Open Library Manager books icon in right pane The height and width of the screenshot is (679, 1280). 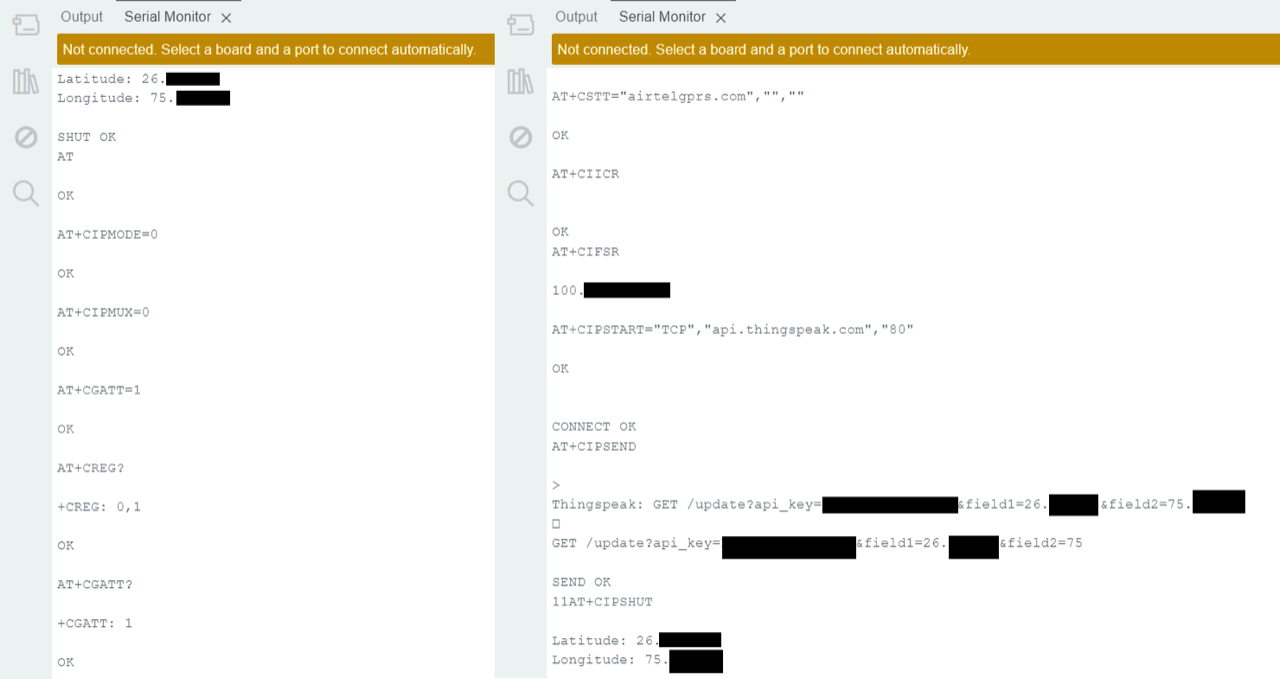point(521,81)
